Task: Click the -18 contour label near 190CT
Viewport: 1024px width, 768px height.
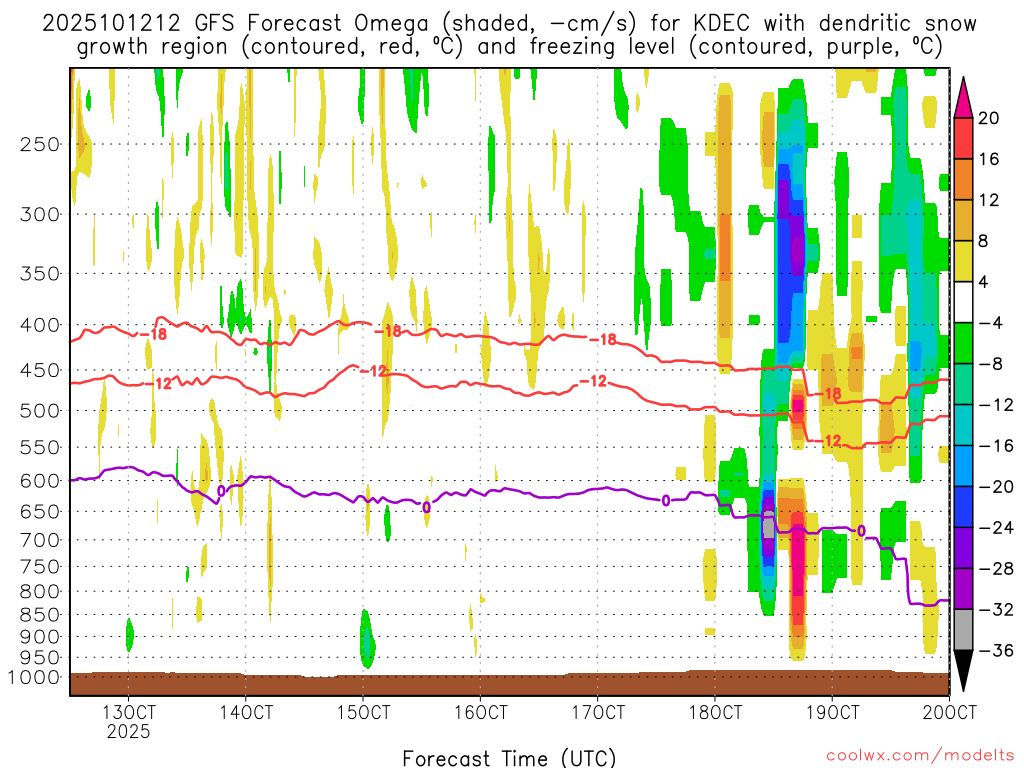Action: (828, 394)
